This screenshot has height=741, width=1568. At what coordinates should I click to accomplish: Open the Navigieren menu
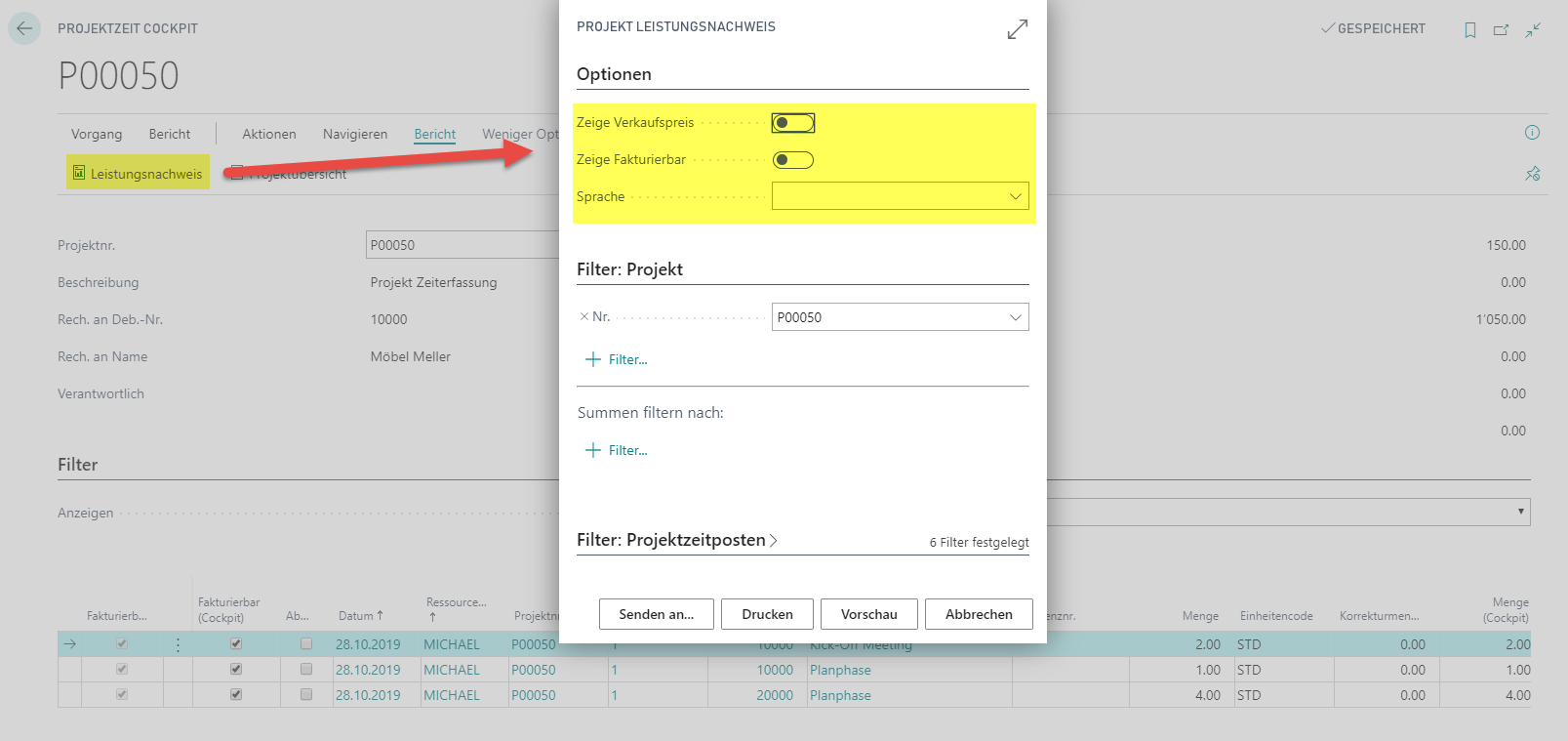pyautogui.click(x=355, y=134)
